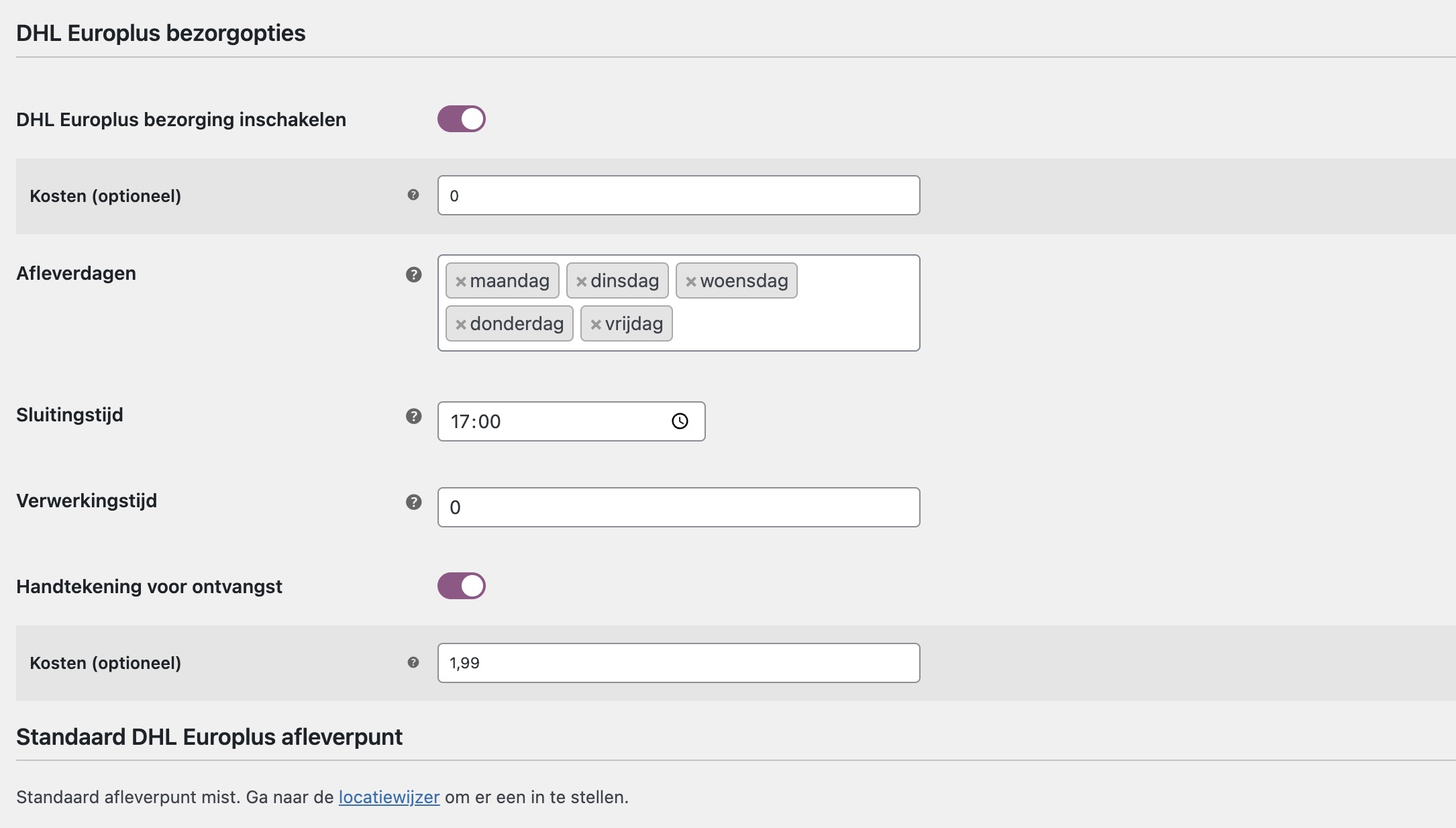Screen dimensions: 1456x828
Task: Disable Handtekening voor ontvangst
Action: [x=462, y=585]
